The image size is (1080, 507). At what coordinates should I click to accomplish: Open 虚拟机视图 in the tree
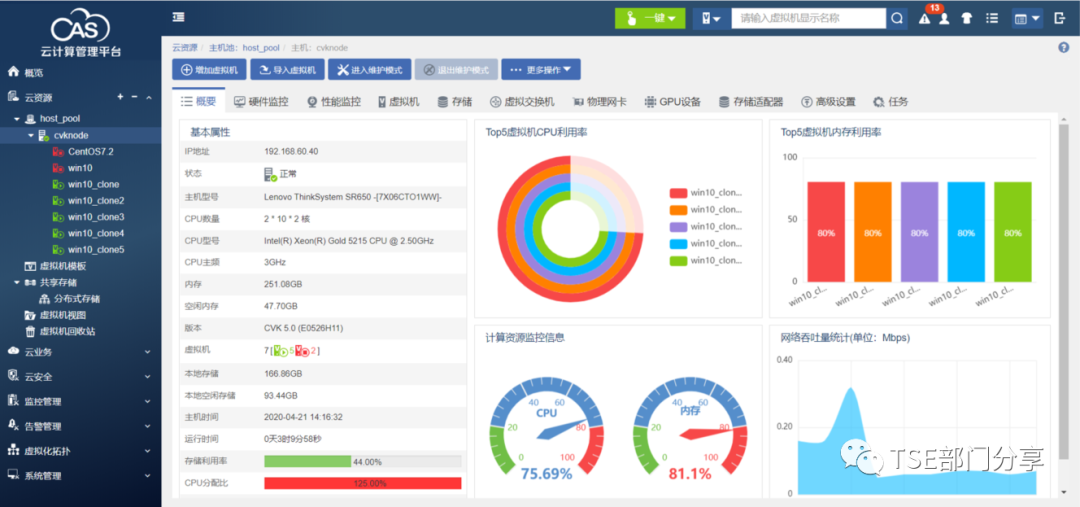pyautogui.click(x=63, y=315)
